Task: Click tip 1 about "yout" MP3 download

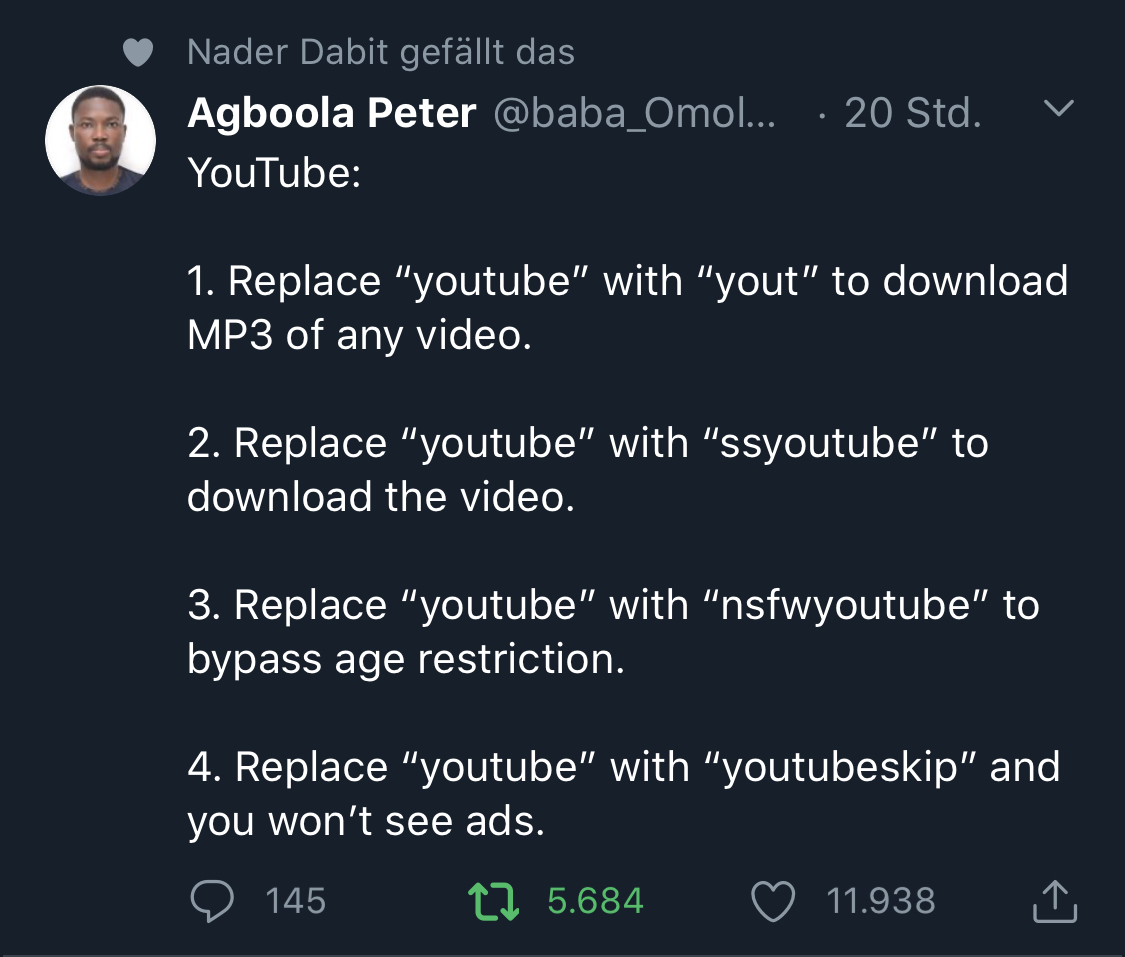Action: coord(628,308)
